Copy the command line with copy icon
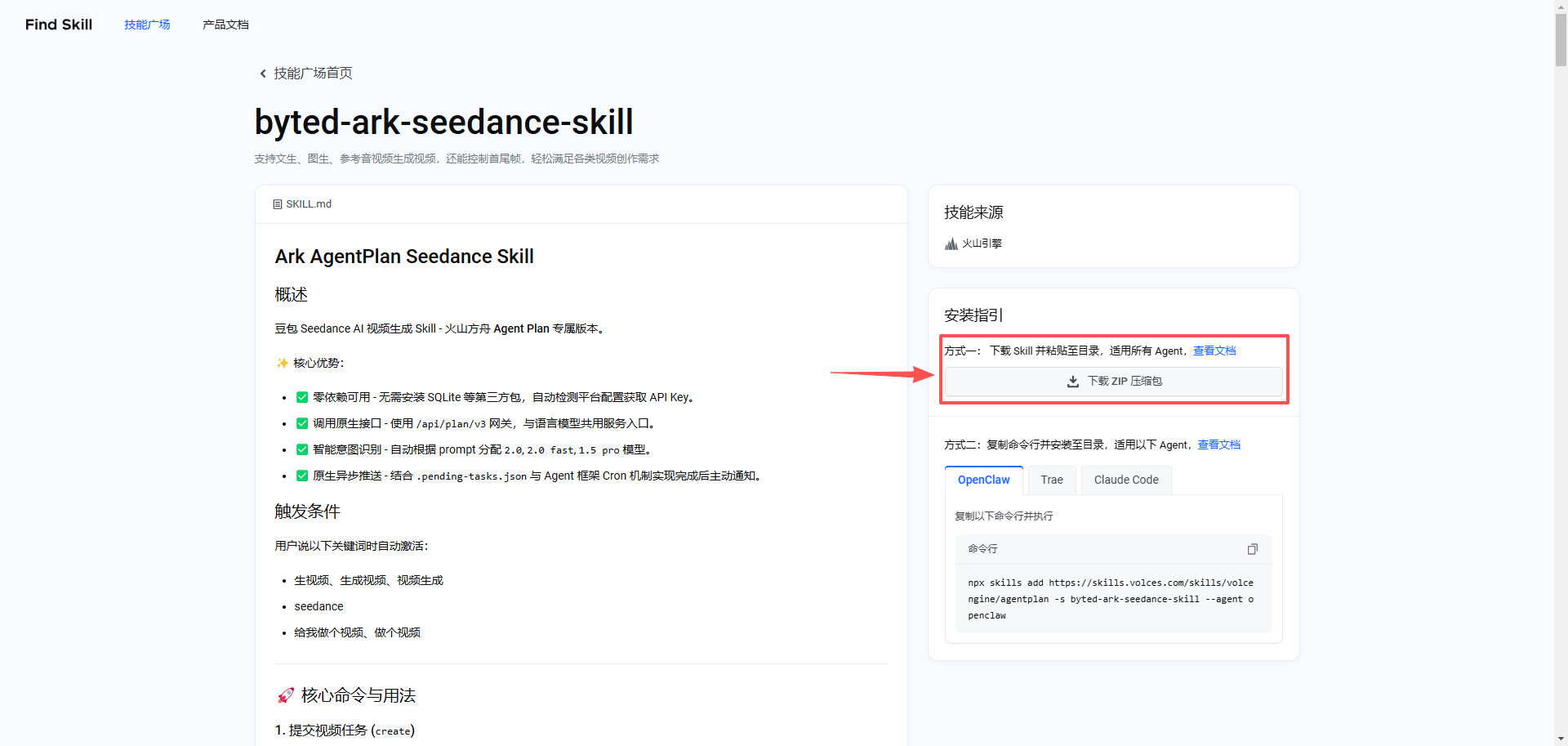 pos(1253,549)
